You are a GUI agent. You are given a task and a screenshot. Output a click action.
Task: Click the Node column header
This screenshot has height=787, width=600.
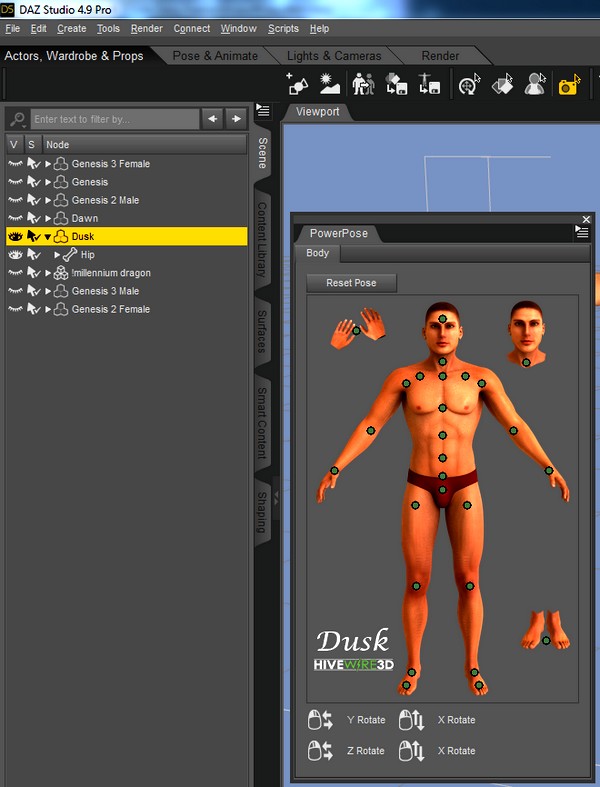click(x=145, y=145)
